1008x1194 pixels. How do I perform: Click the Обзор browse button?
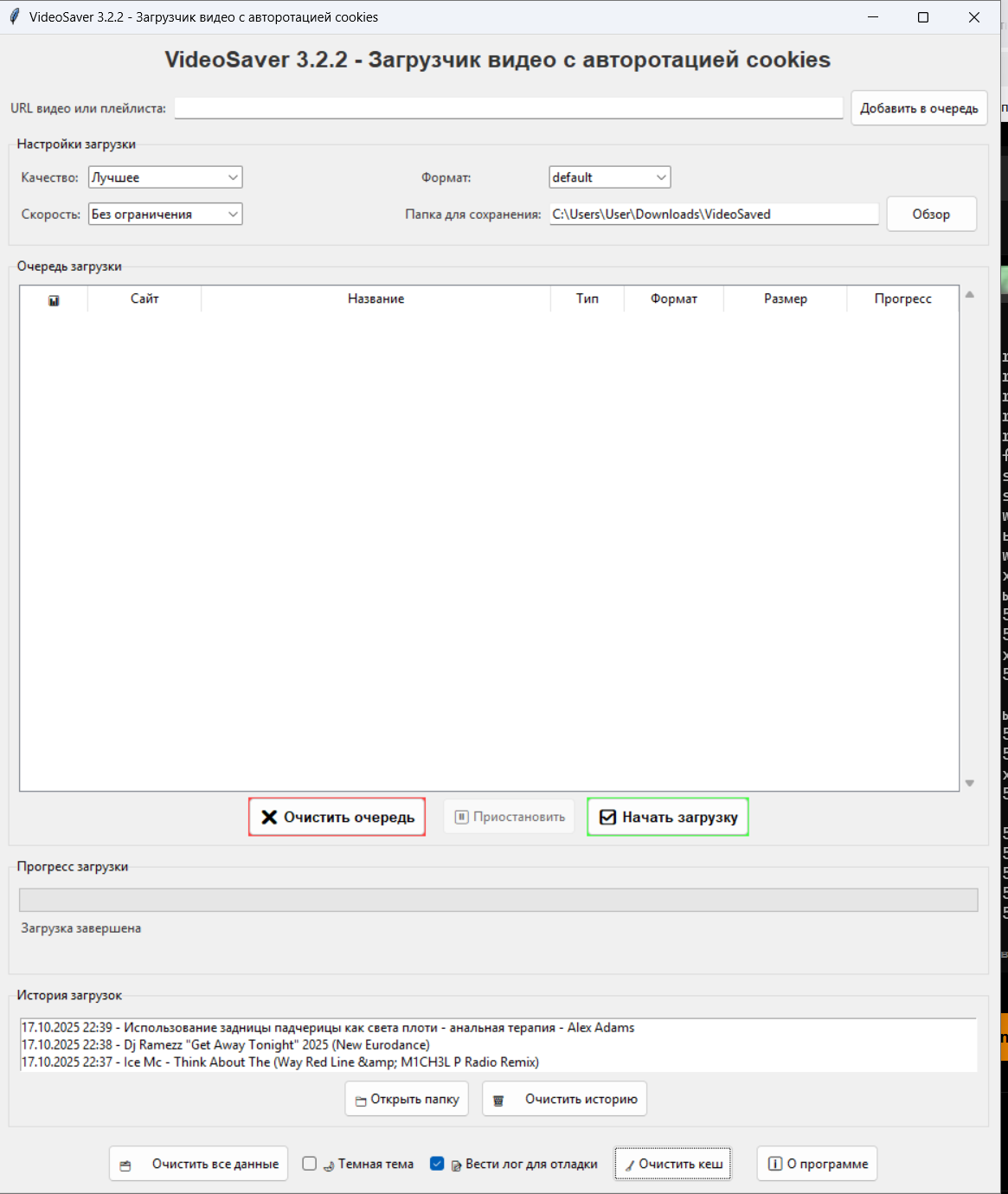(x=931, y=215)
